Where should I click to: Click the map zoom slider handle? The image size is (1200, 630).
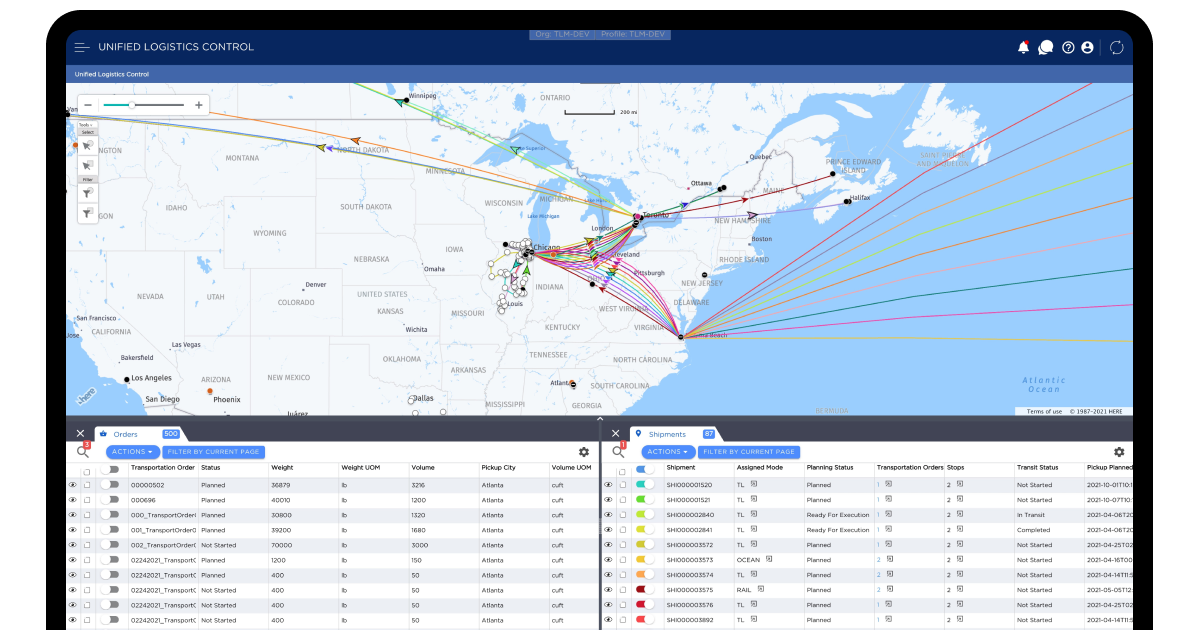click(131, 105)
